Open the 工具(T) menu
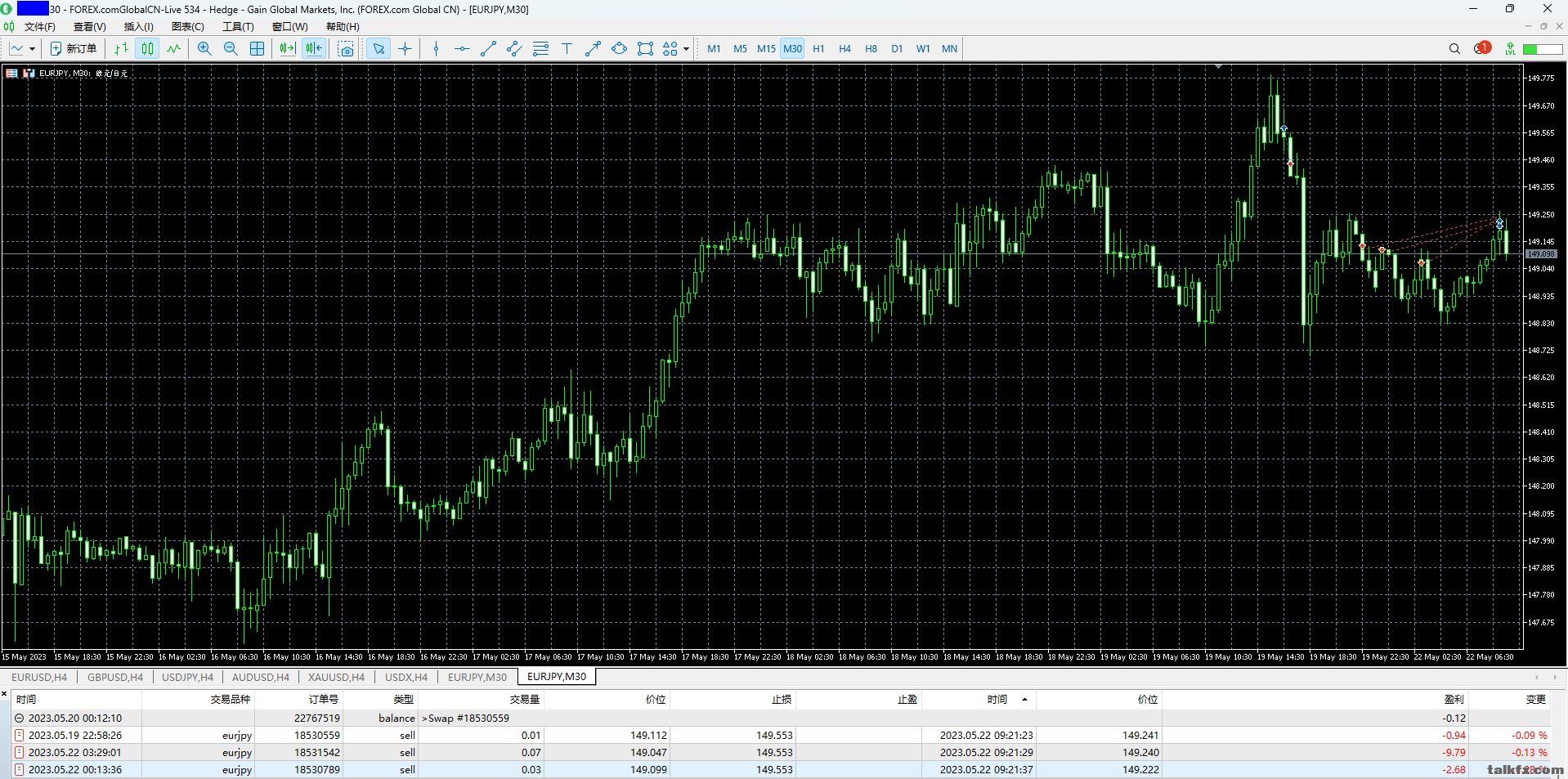The image size is (1568, 779). pos(238,27)
